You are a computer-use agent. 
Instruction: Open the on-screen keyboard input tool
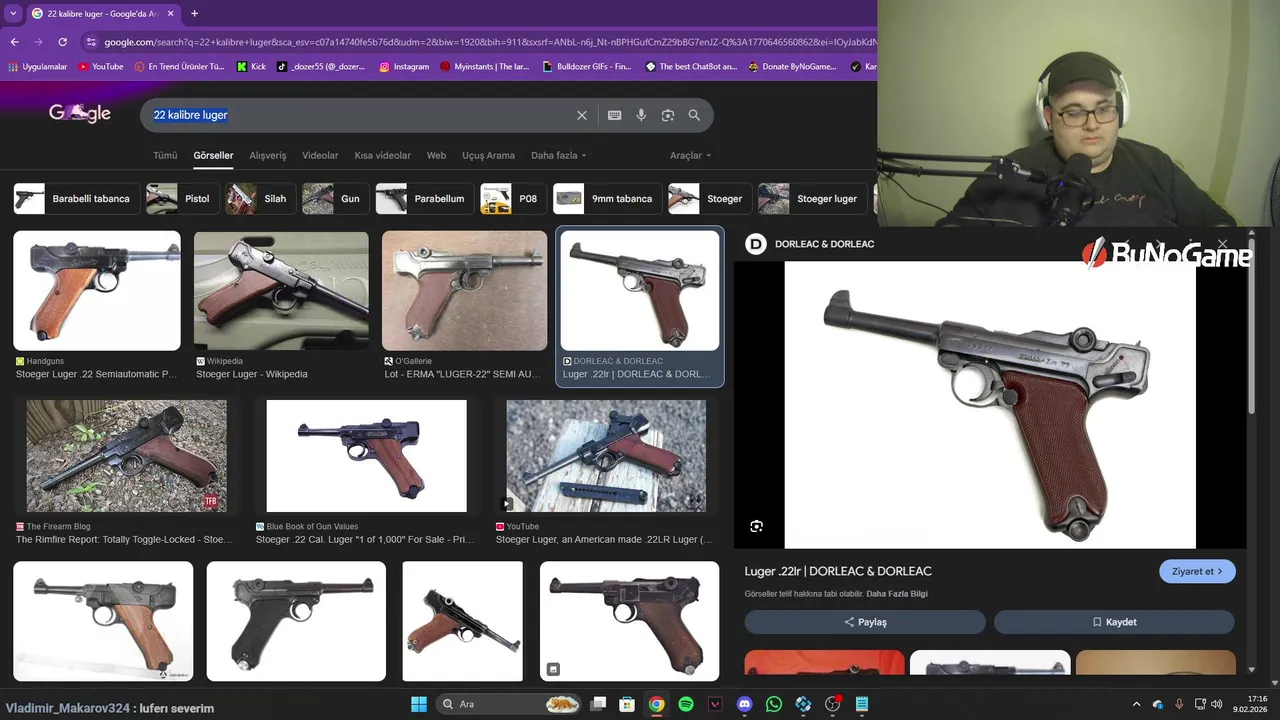tap(614, 115)
